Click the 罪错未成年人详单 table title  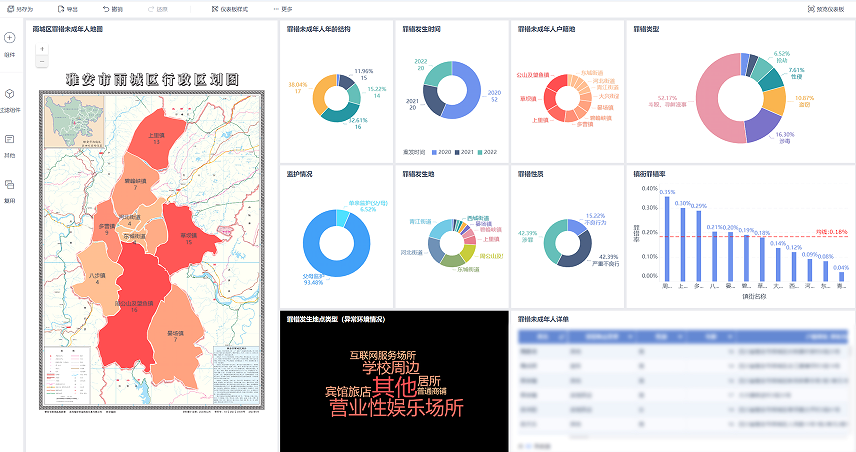pos(543,319)
